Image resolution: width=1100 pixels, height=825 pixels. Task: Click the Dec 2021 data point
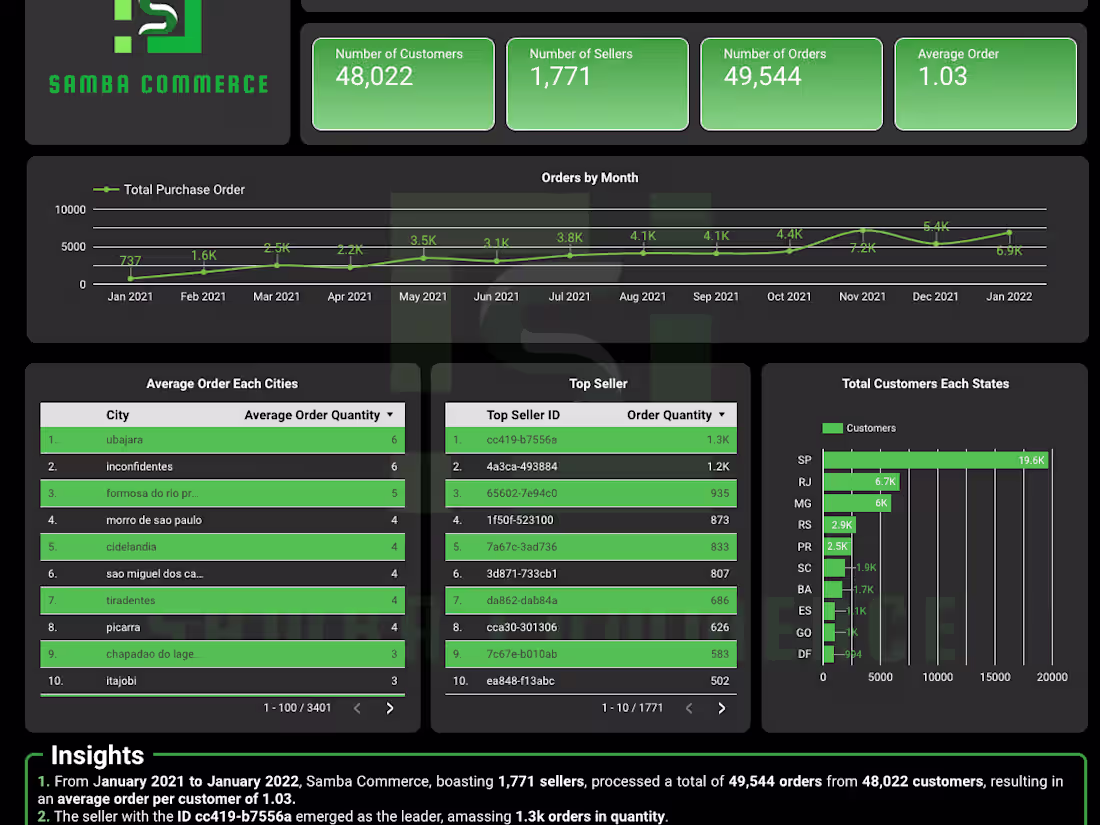(x=936, y=243)
